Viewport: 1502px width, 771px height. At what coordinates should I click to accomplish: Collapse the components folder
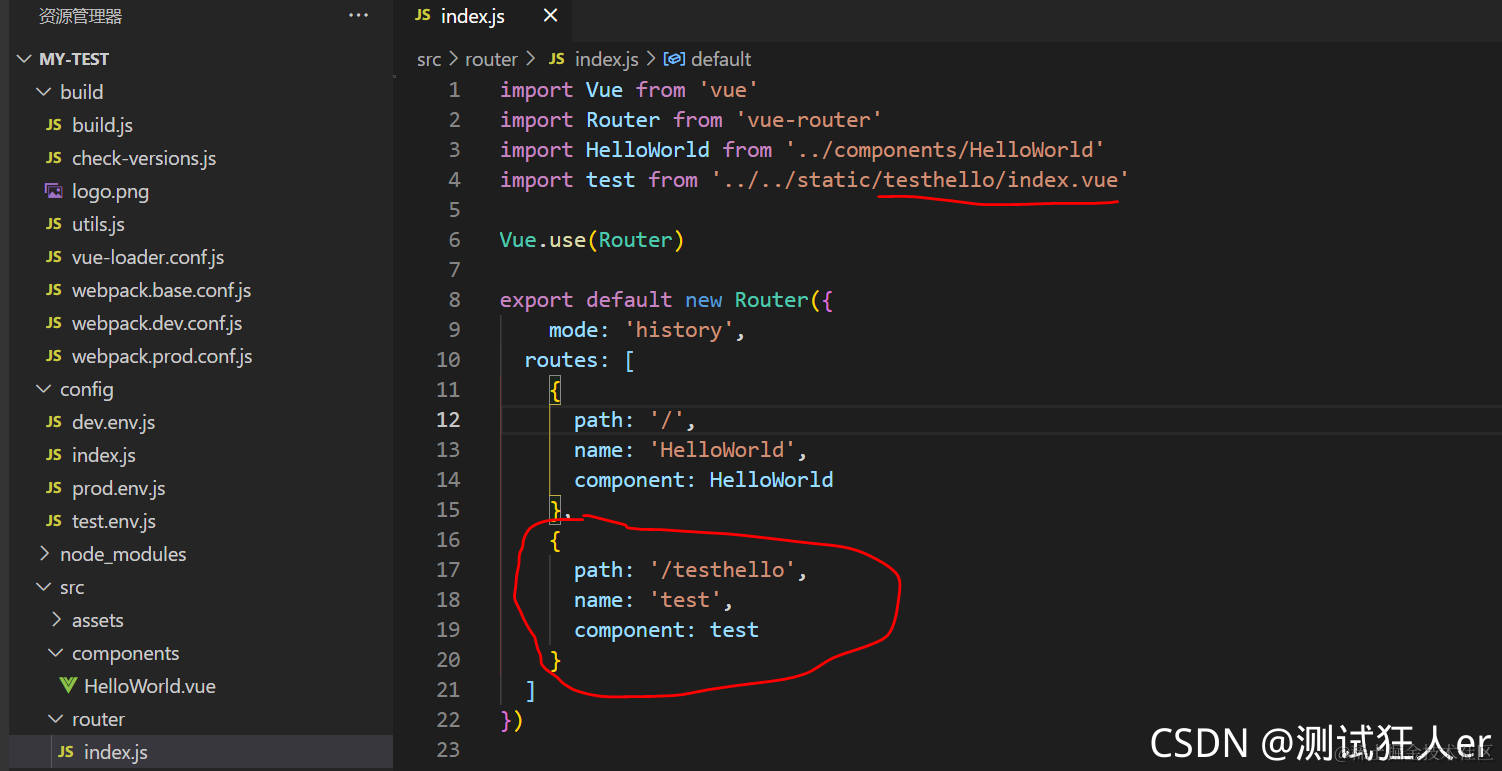coord(56,653)
